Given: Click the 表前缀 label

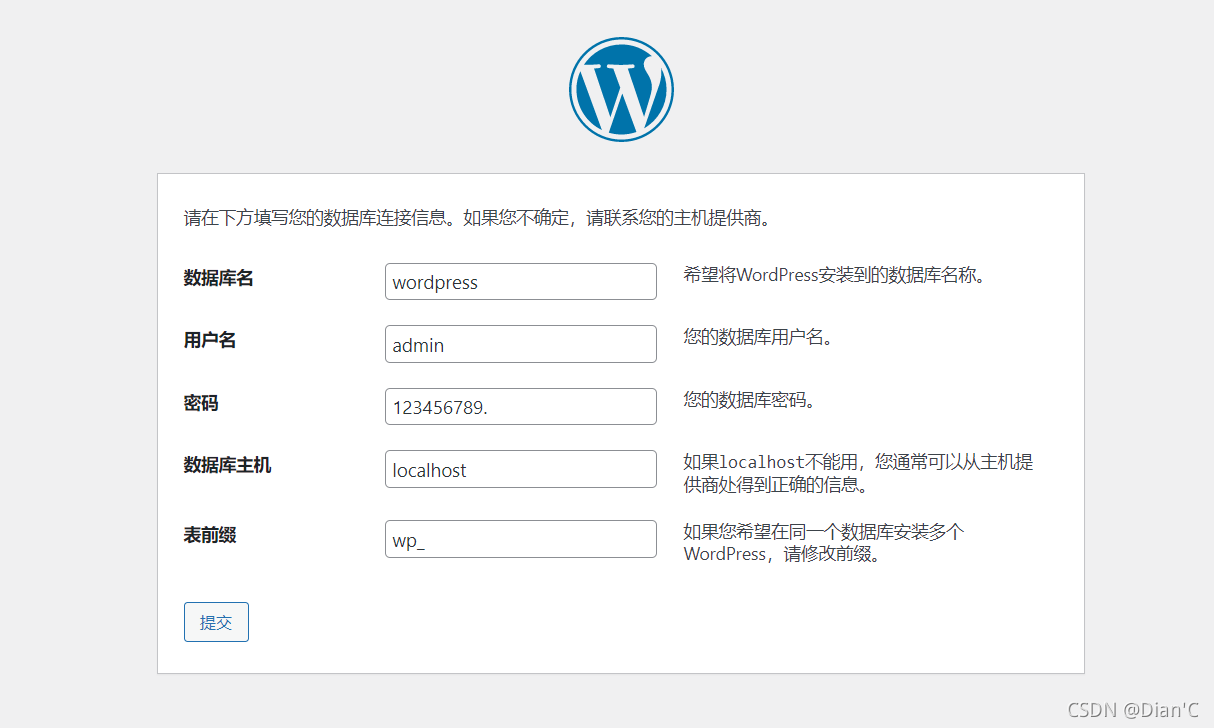Looking at the screenshot, I should [x=210, y=535].
